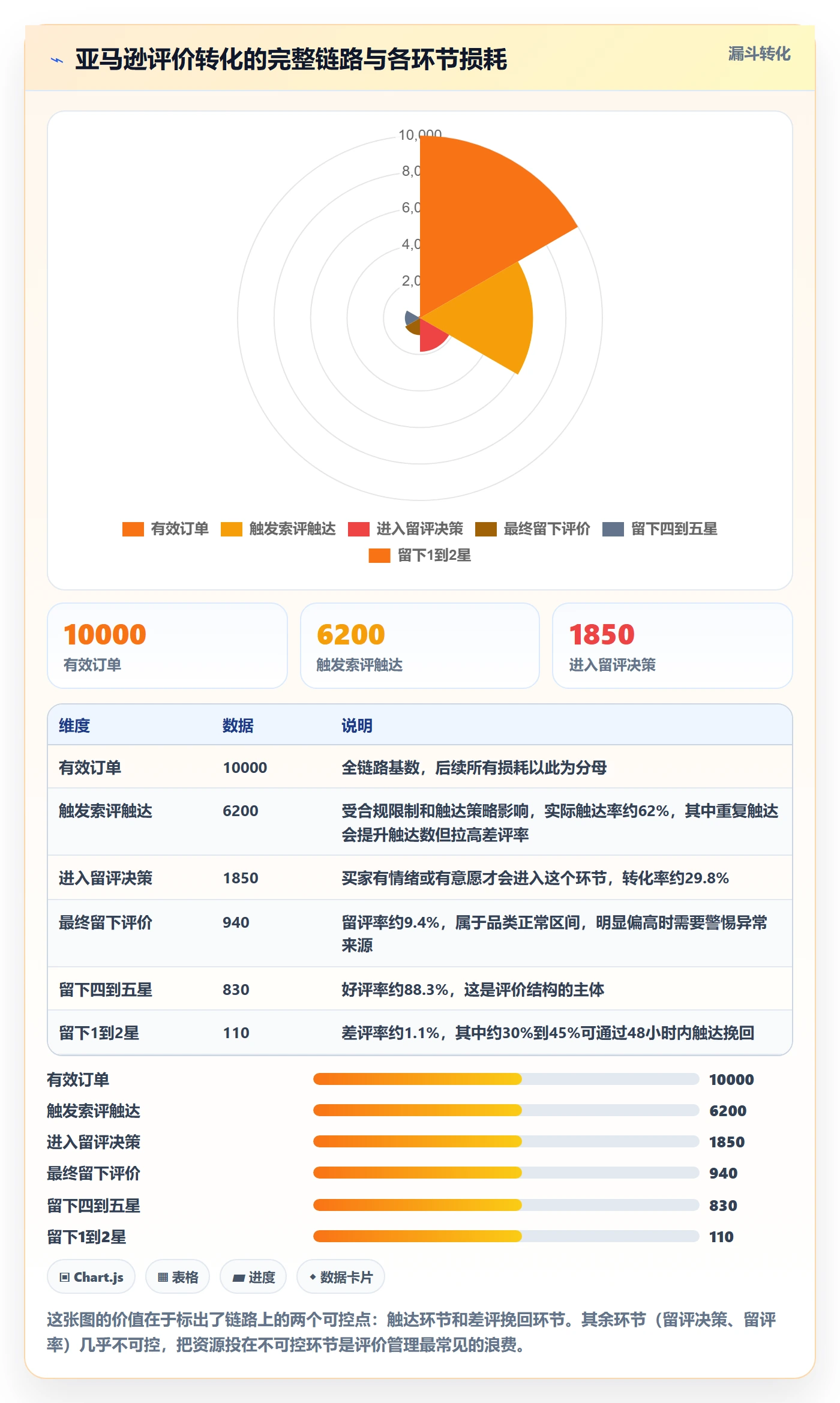Toggle the 有效订单 legend swatch
This screenshot has height=1403, width=840.
[133, 529]
